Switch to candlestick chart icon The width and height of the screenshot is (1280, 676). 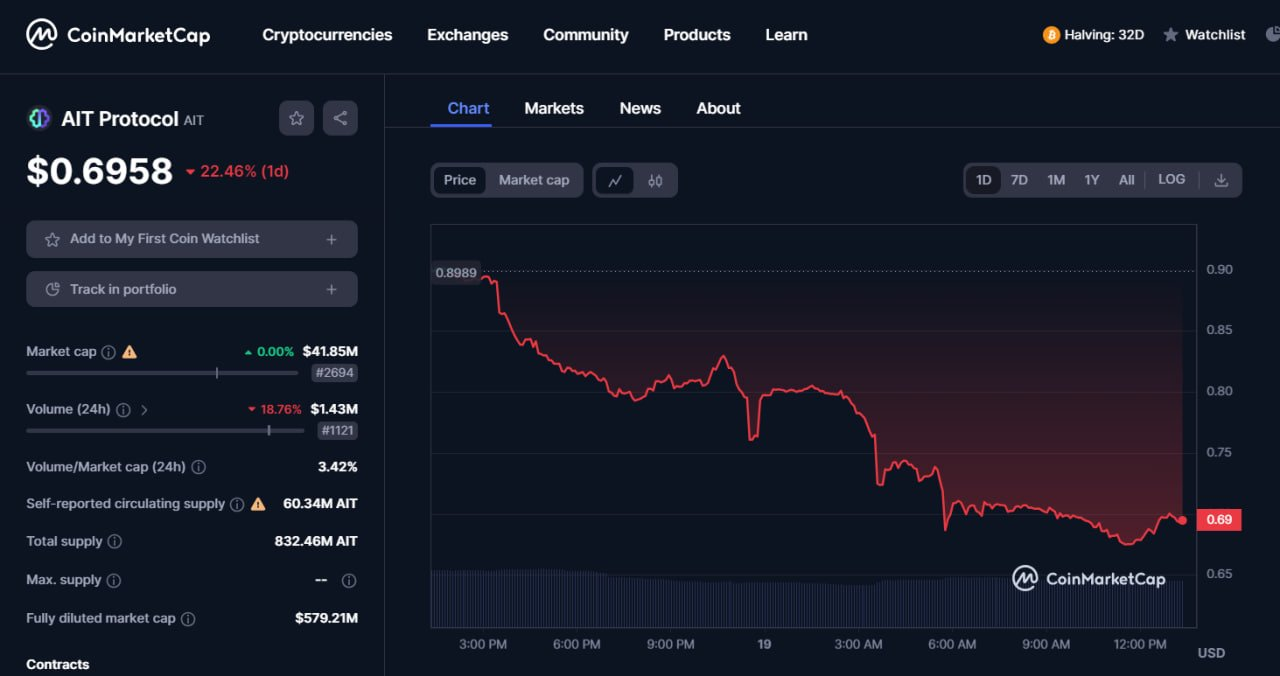pyautogui.click(x=655, y=180)
